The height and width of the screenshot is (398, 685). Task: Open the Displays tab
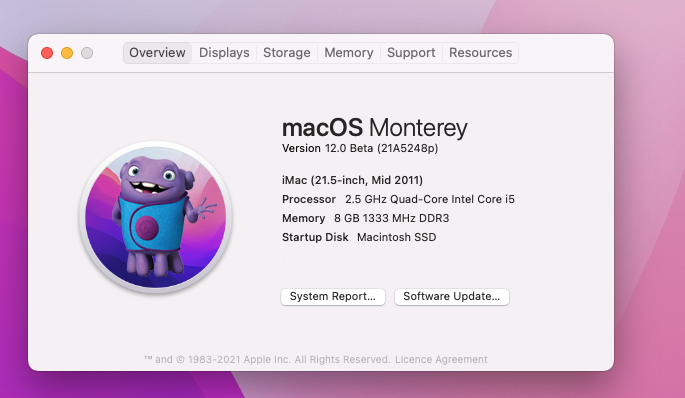coord(224,53)
